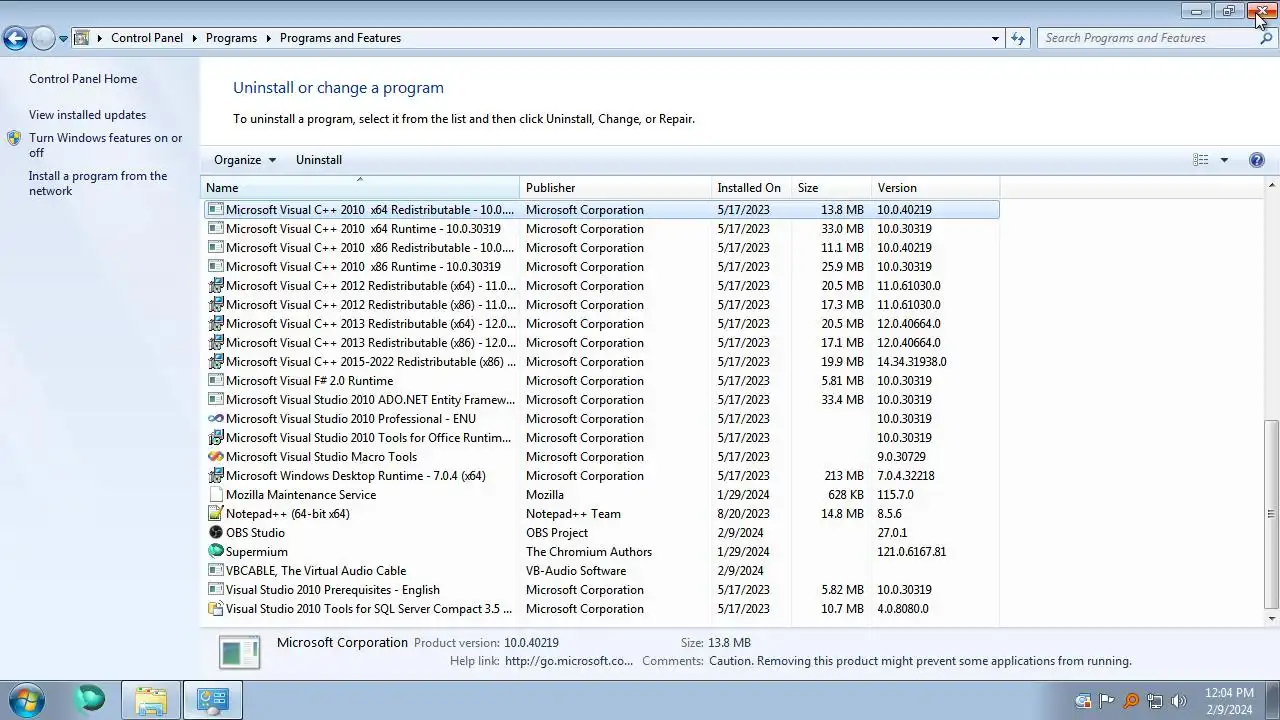Click the network tray icon
Viewport: 1280px width, 720px height.
1155,701
